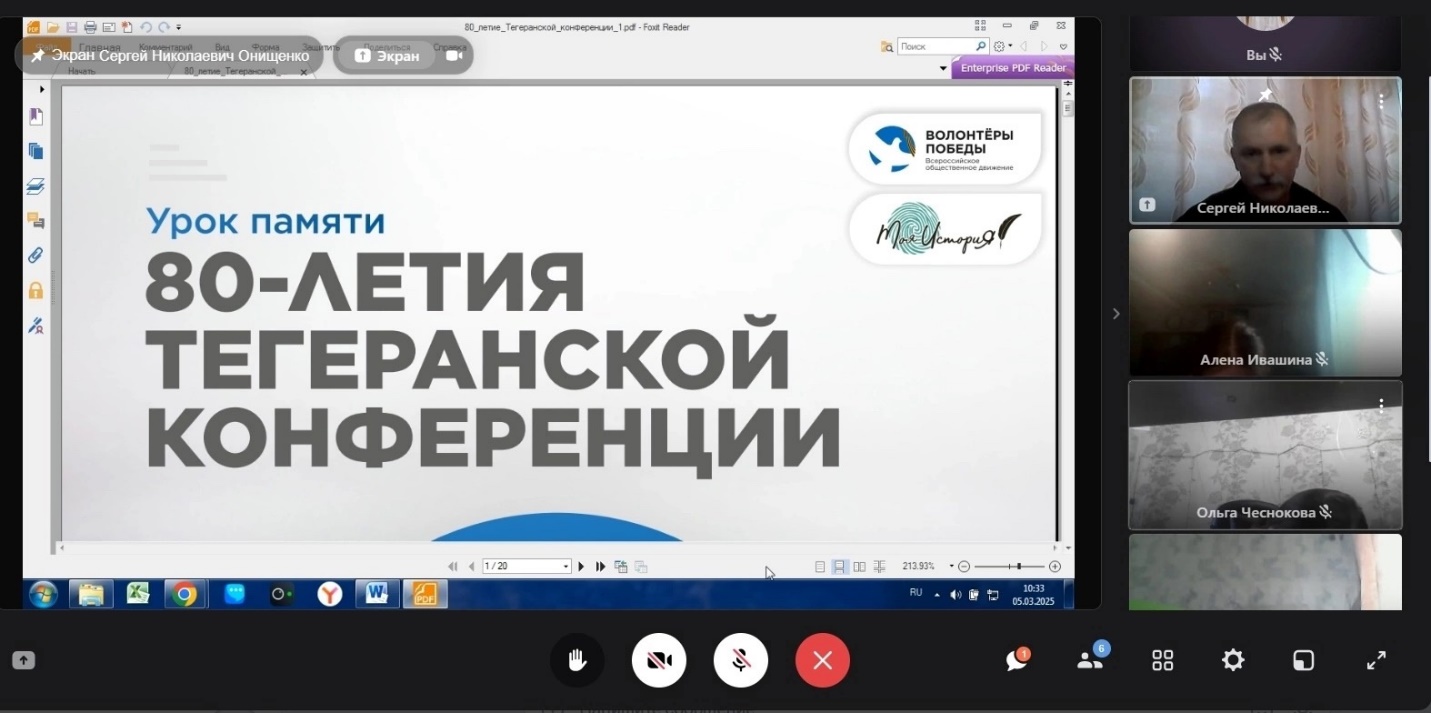Switch to the Начать document tab

click(82, 71)
